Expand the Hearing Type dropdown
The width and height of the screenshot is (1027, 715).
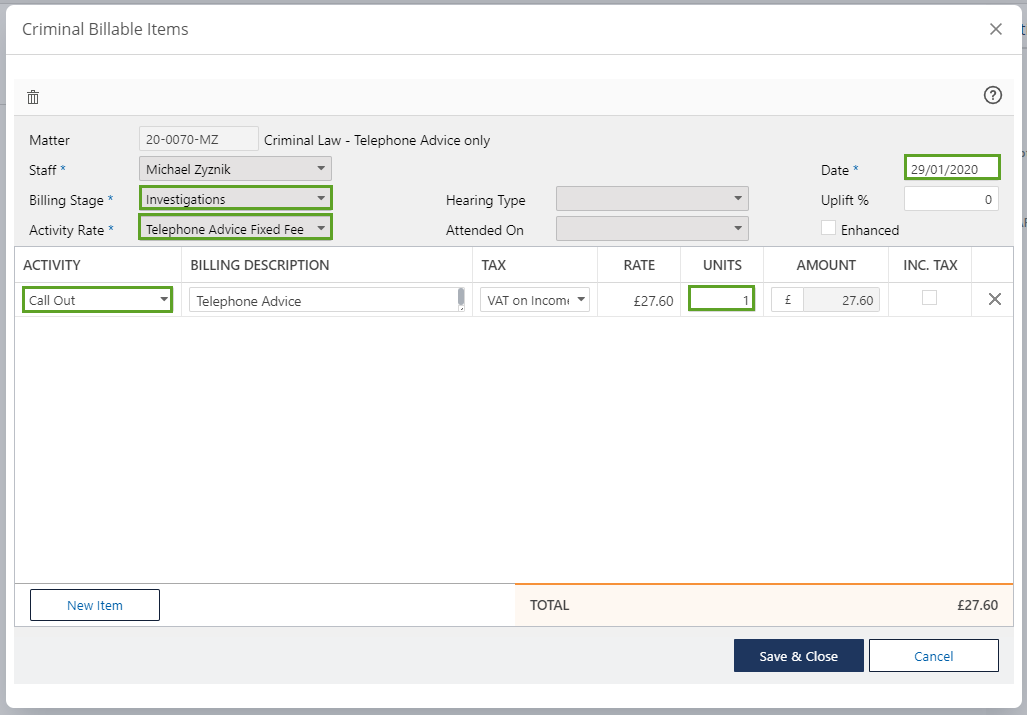(651, 199)
